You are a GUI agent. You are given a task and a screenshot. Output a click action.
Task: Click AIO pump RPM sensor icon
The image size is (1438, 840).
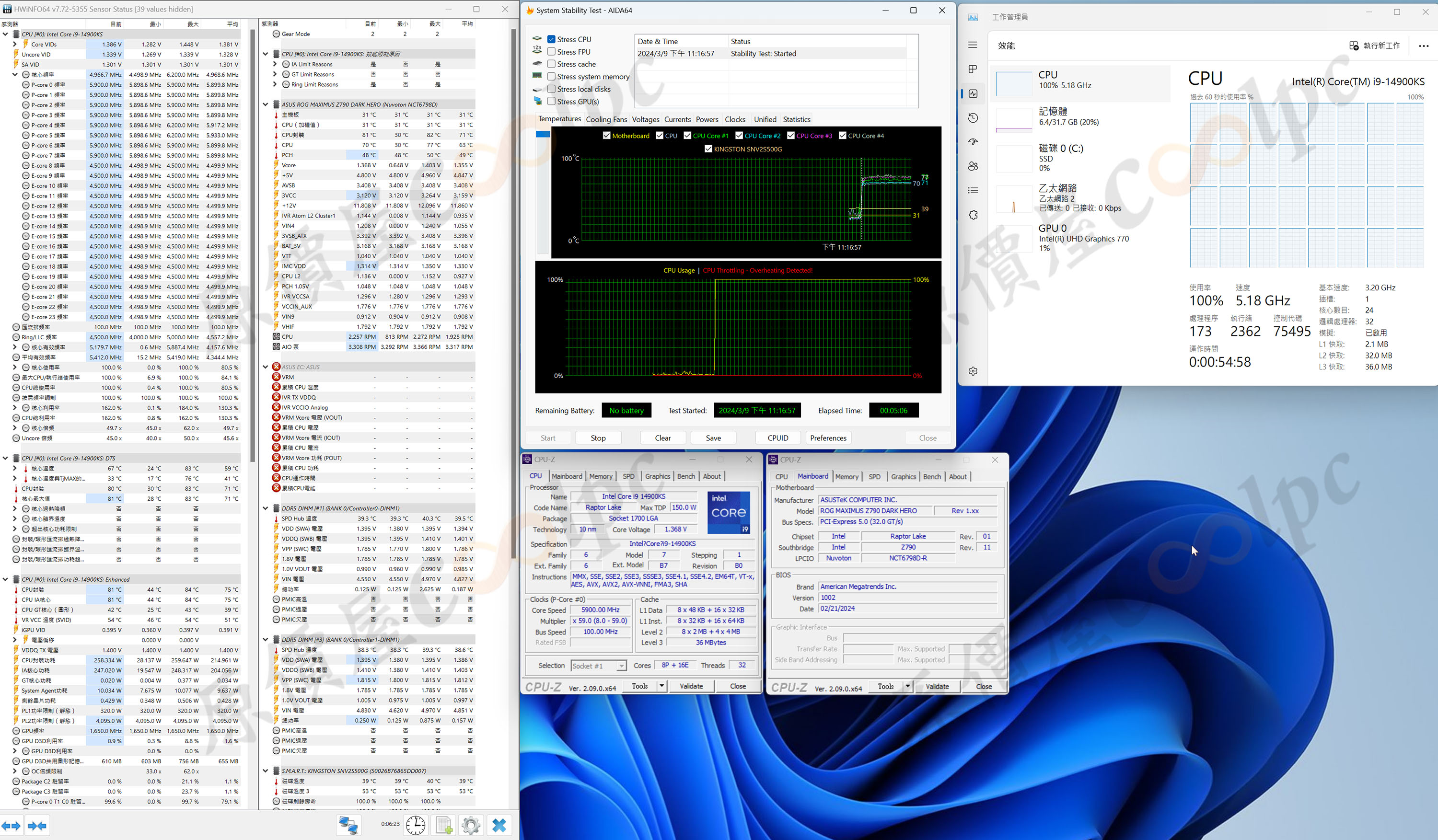276,347
